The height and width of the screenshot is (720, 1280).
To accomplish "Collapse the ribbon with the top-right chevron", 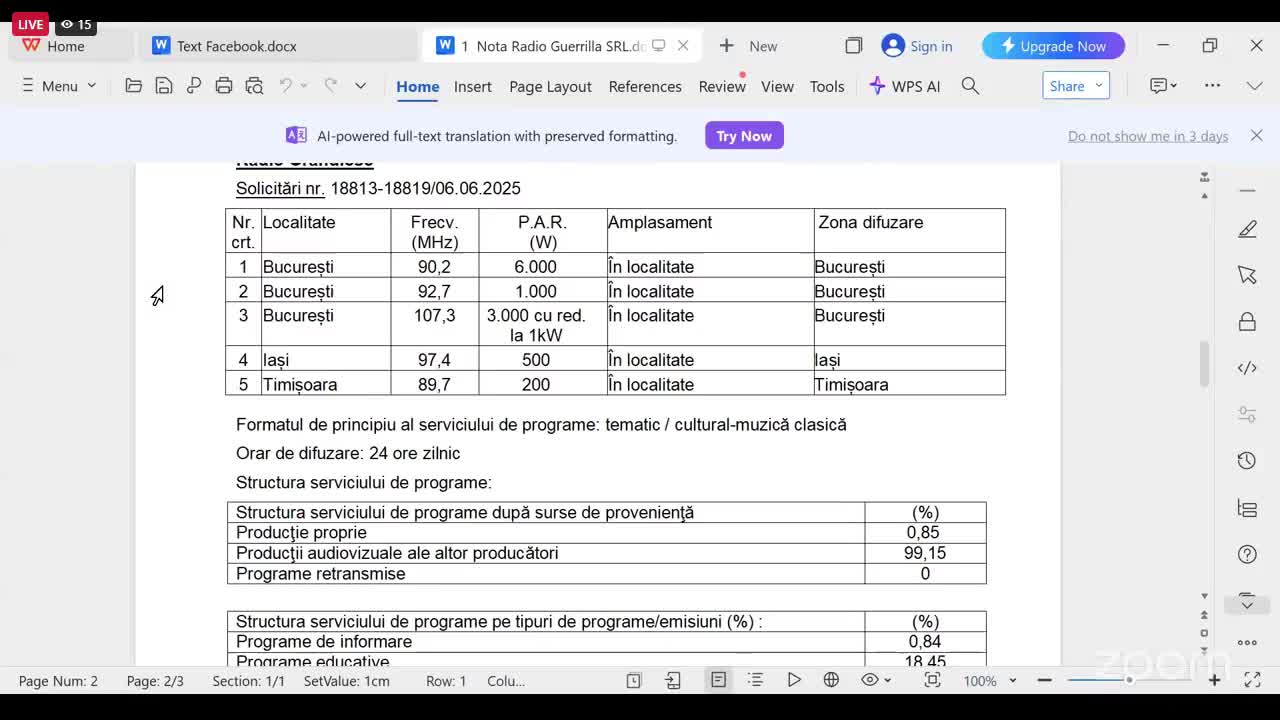I will 1255,86.
